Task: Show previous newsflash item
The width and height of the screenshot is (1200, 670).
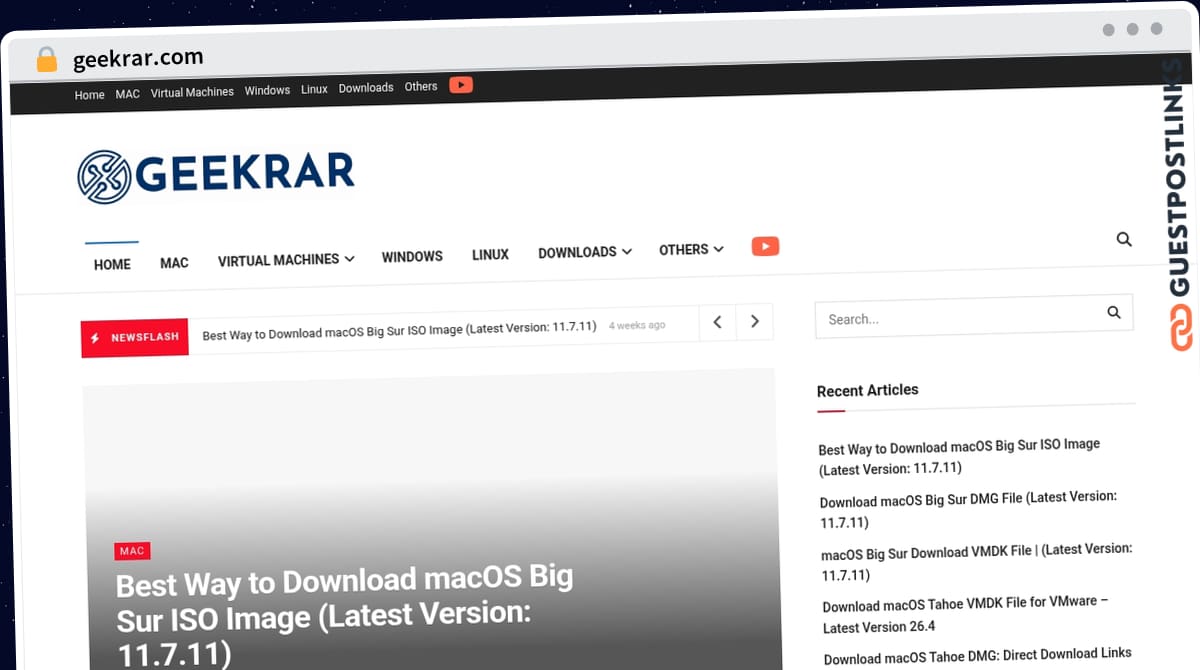Action: point(717,322)
